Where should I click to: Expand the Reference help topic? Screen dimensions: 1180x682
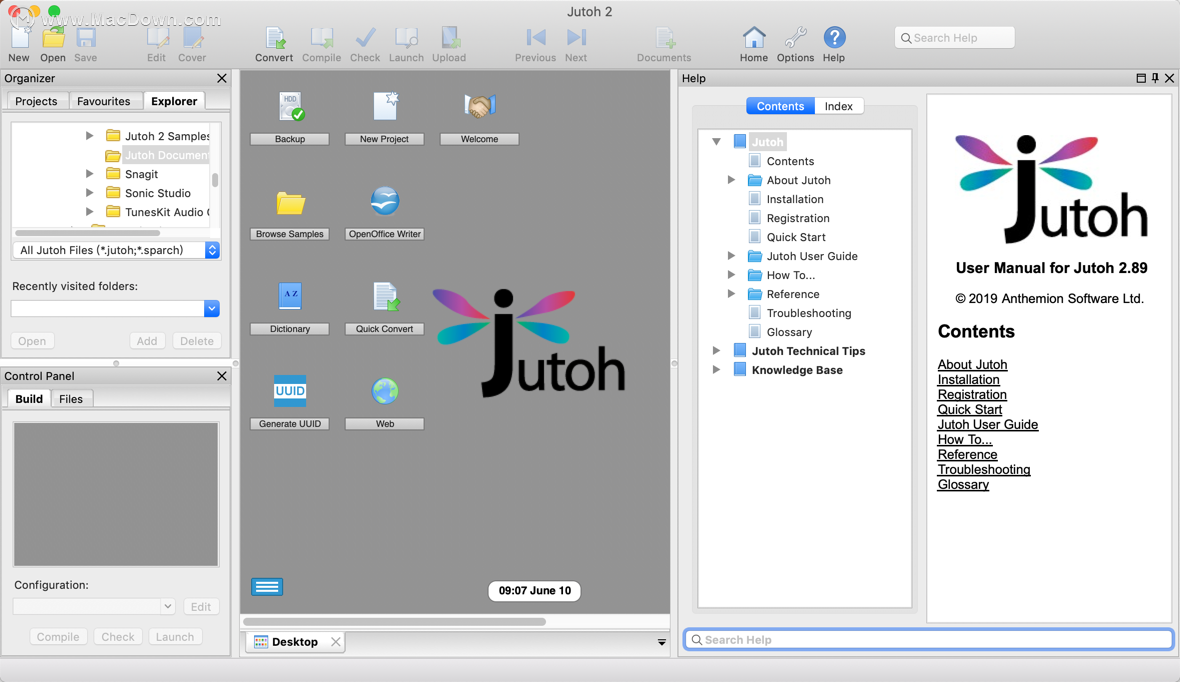point(731,294)
